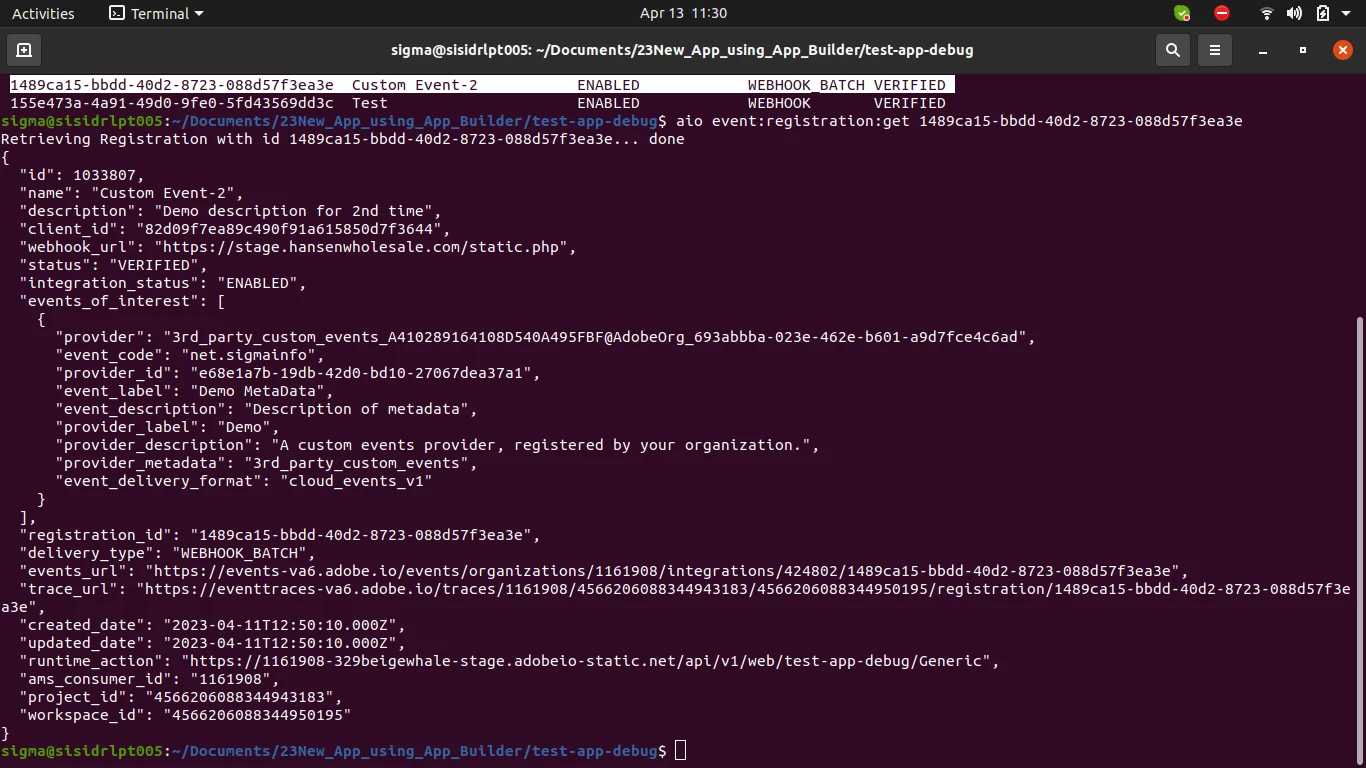Click the registration_id line
Image resolution: width=1366 pixels, height=768 pixels.
(x=279, y=535)
